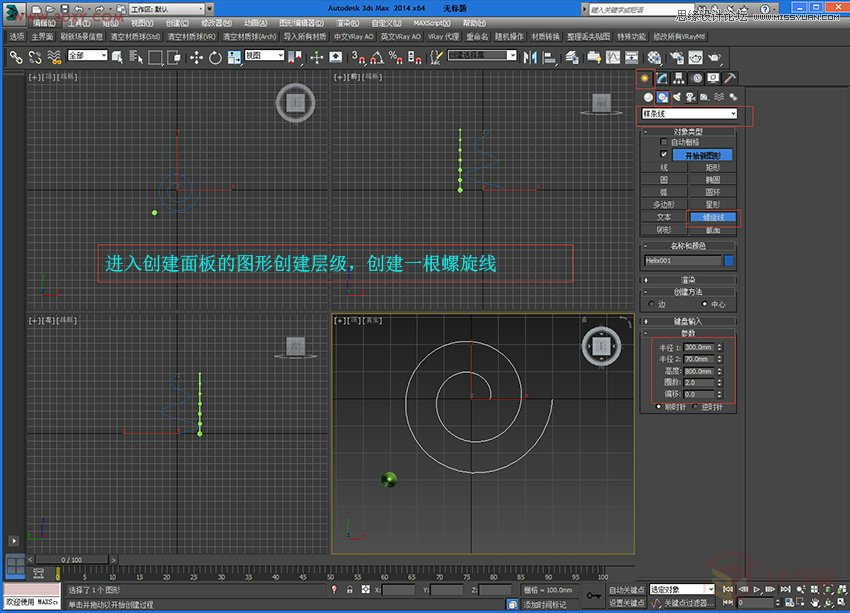Open the Utilities hammer panel

click(x=730, y=78)
